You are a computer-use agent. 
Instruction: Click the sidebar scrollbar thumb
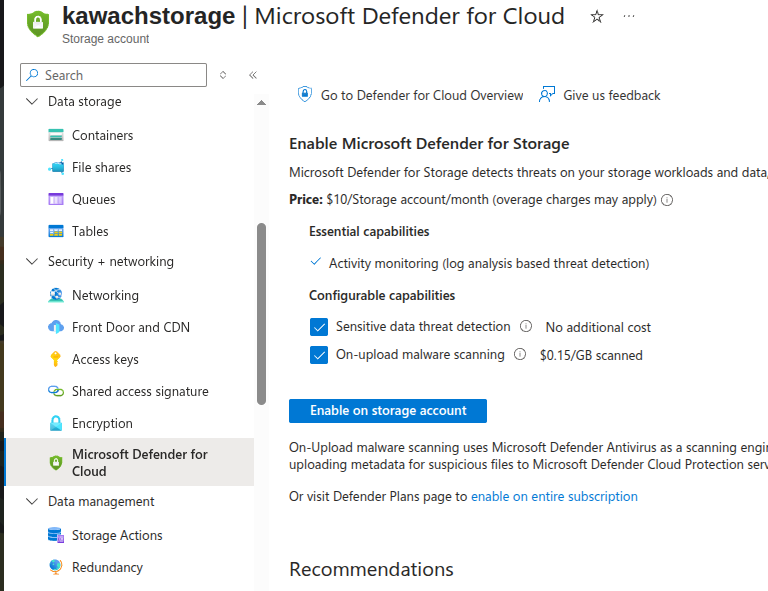click(x=262, y=314)
